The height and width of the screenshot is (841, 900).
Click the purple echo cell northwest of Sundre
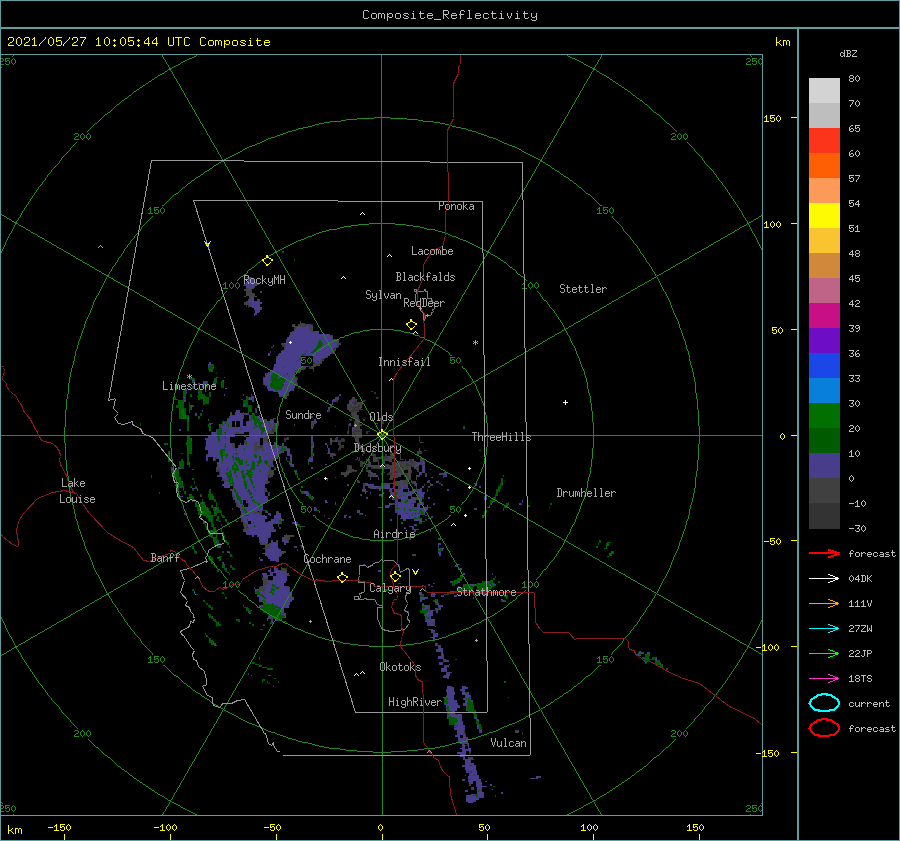(298, 355)
